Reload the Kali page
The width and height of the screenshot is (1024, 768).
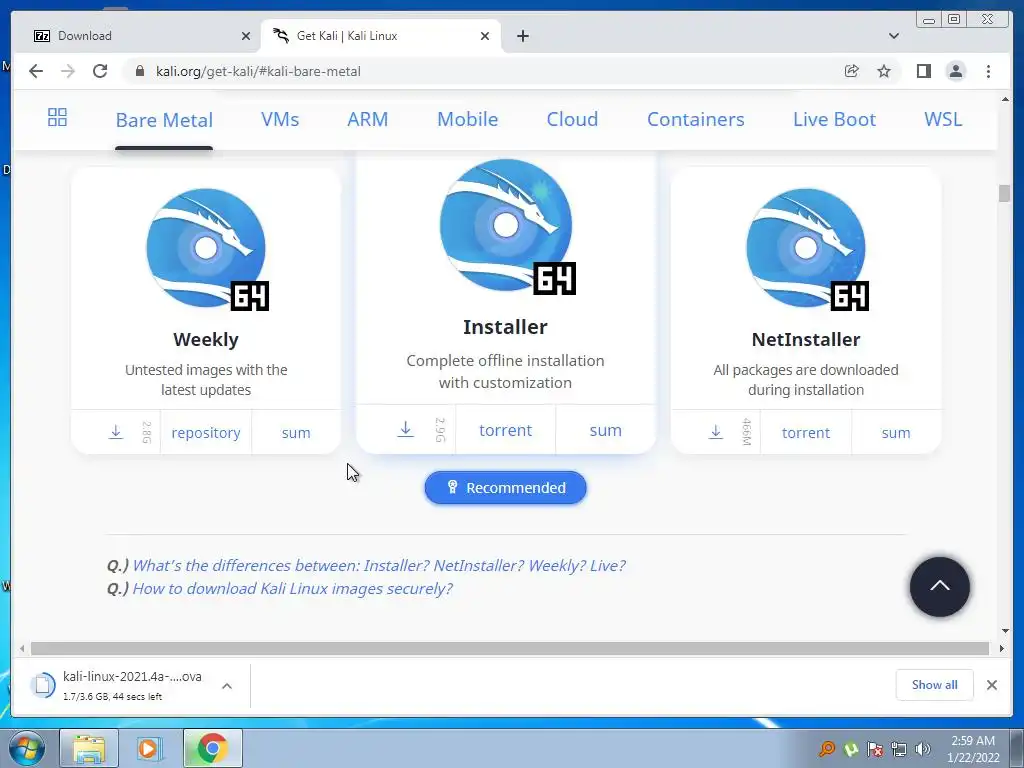coord(100,71)
